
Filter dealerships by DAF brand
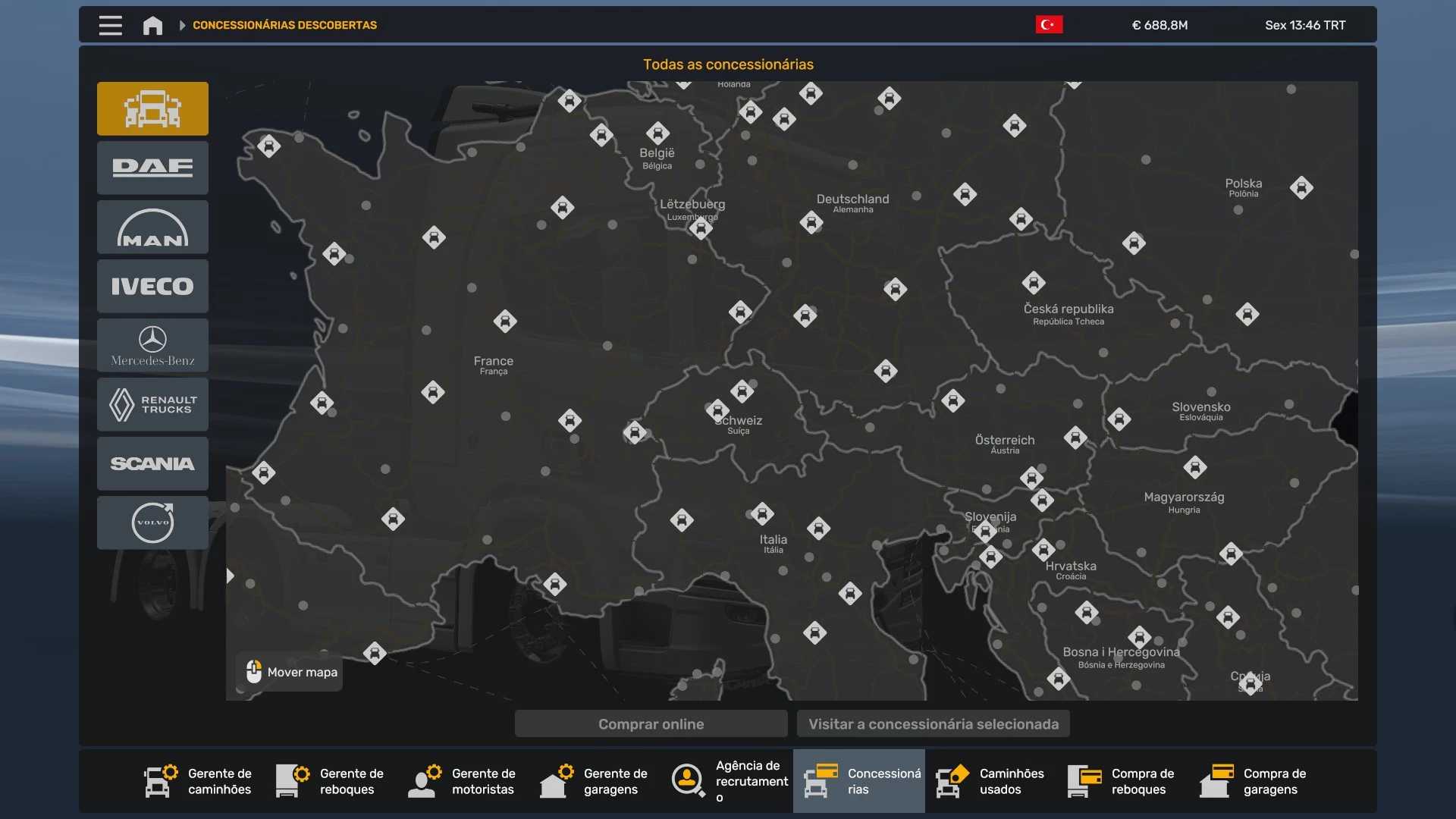[152, 168]
